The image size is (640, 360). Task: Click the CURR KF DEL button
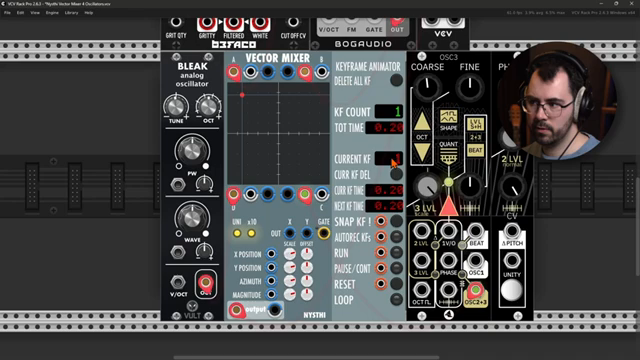396,174
